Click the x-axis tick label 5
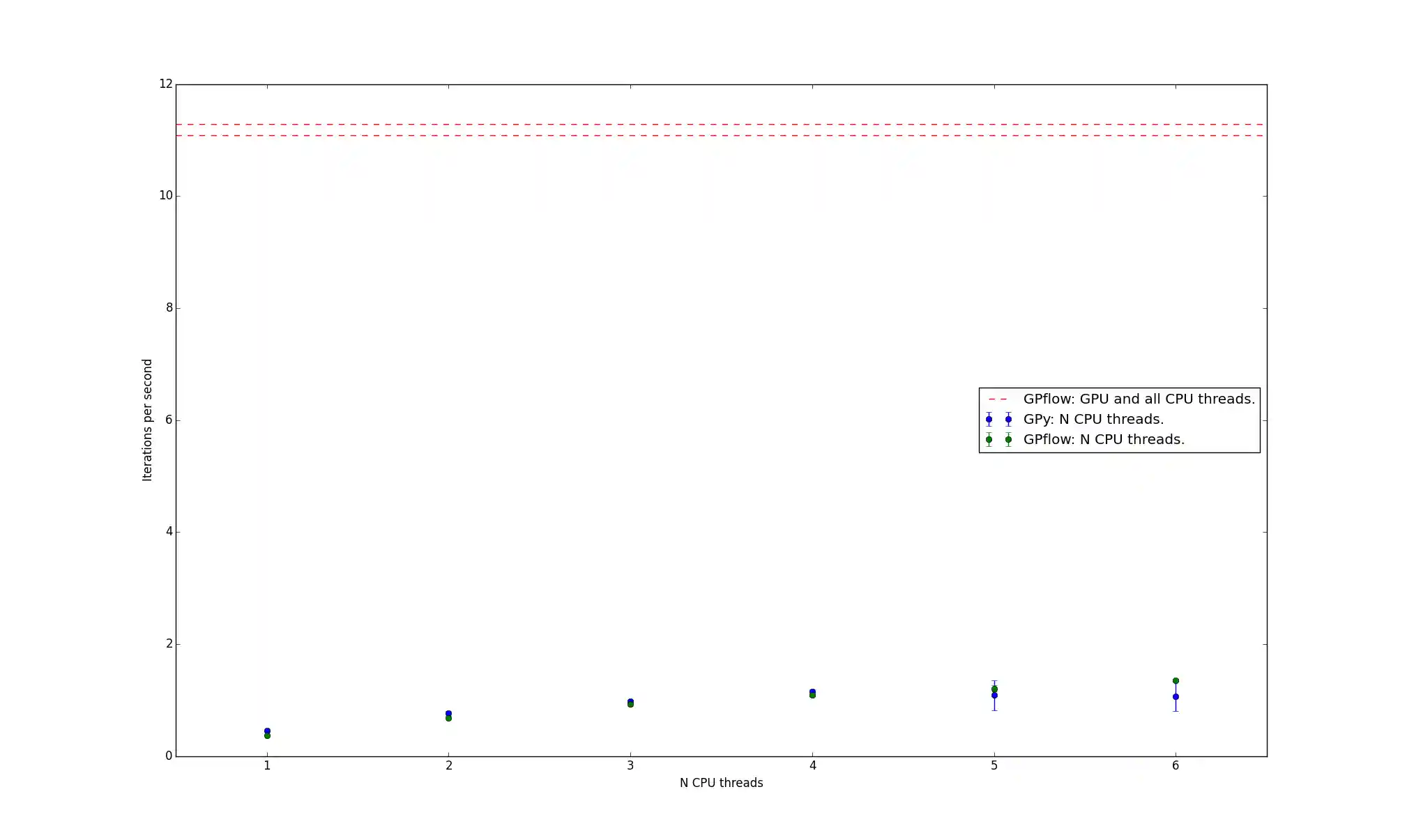This screenshot has width=1407, height=840. coord(994,765)
